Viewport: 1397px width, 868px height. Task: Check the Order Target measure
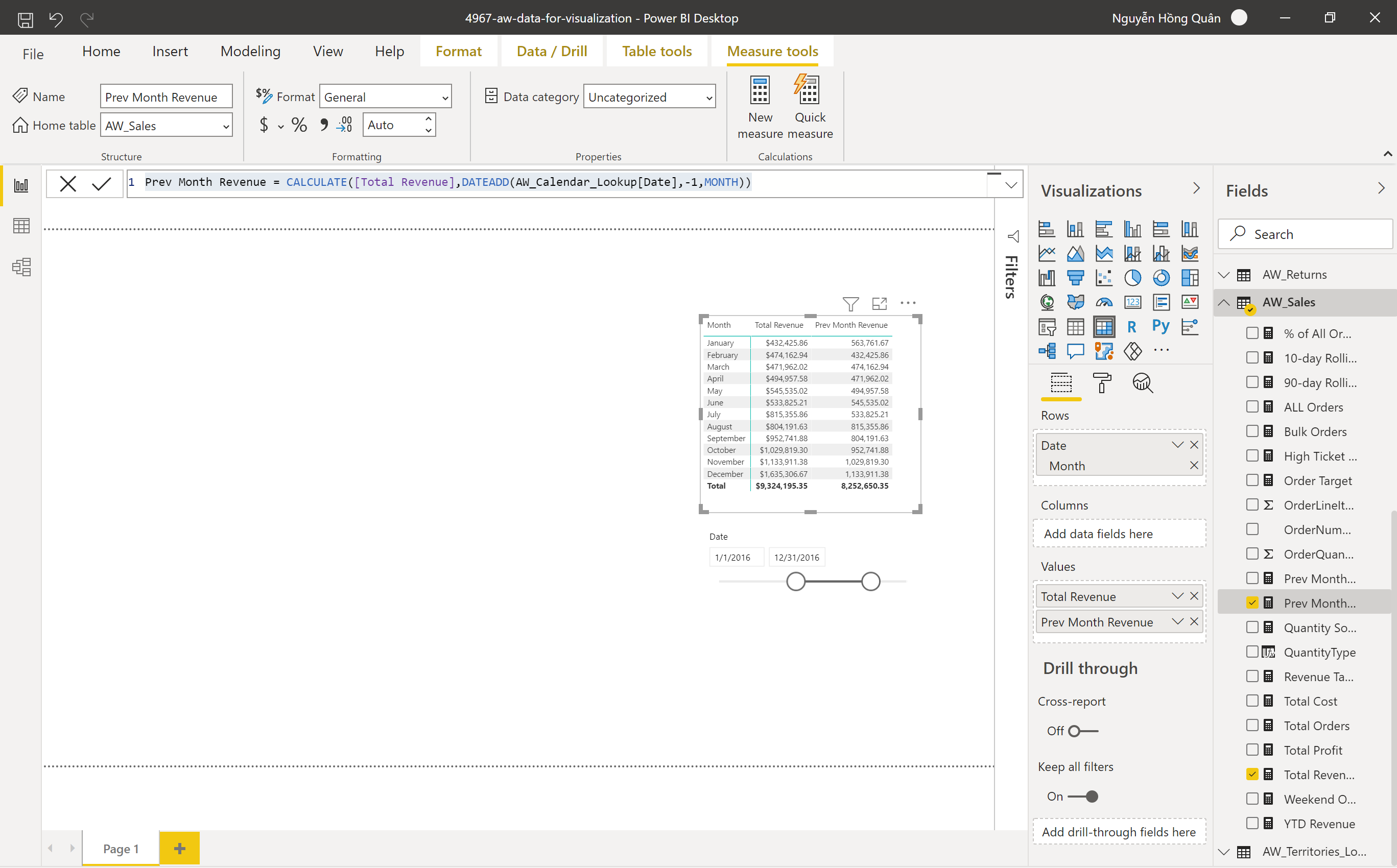(1252, 480)
